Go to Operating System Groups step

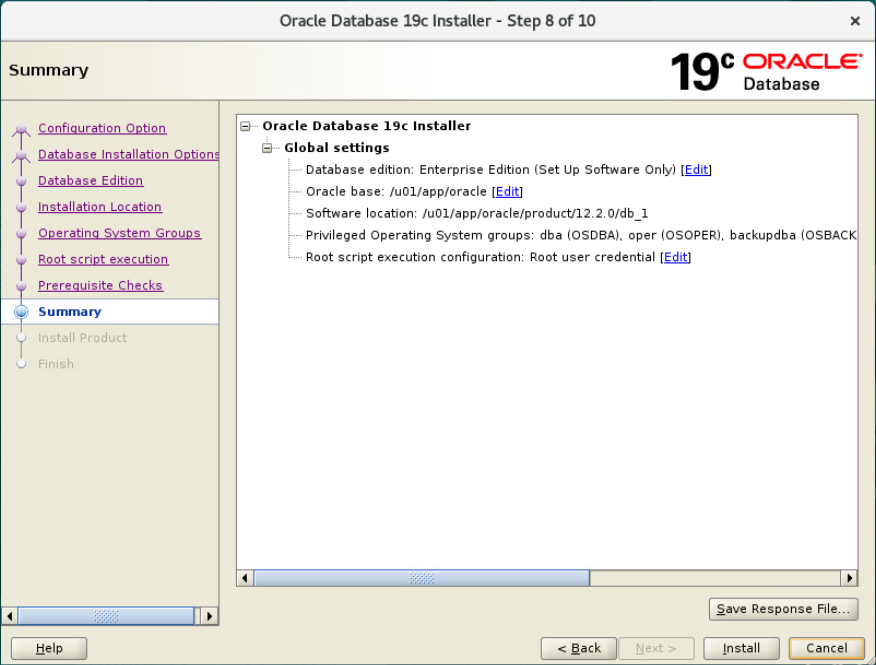click(x=119, y=233)
